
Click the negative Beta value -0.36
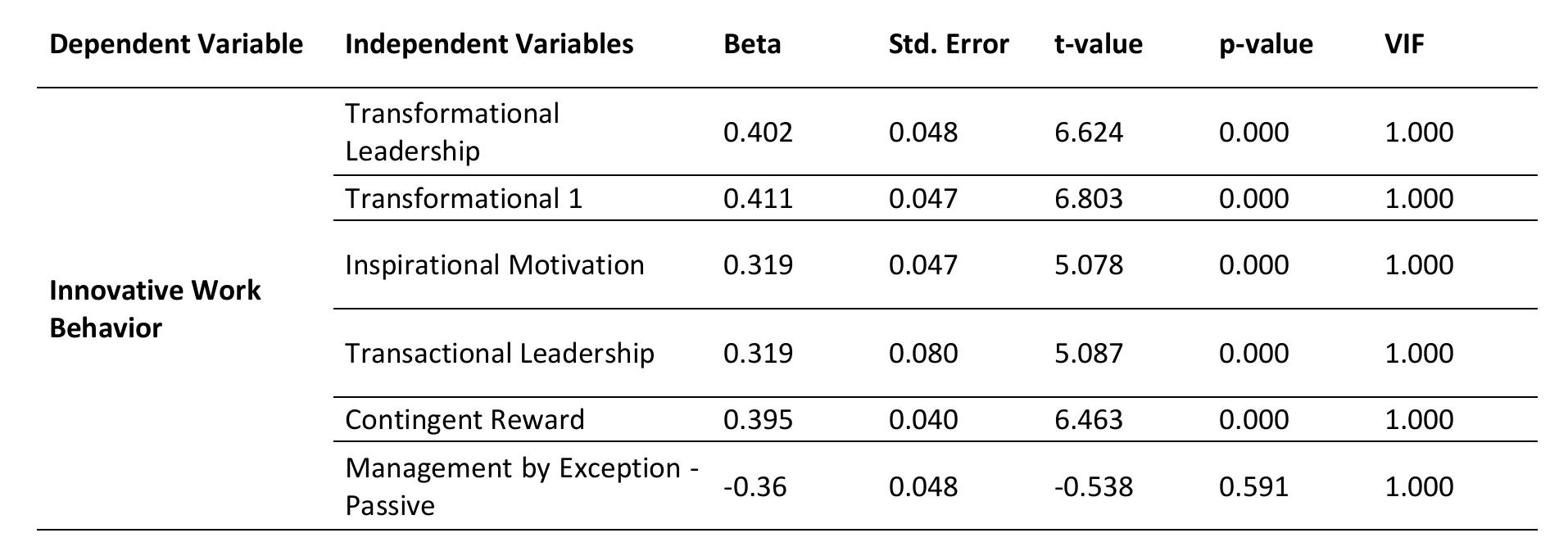pyautogui.click(x=755, y=486)
